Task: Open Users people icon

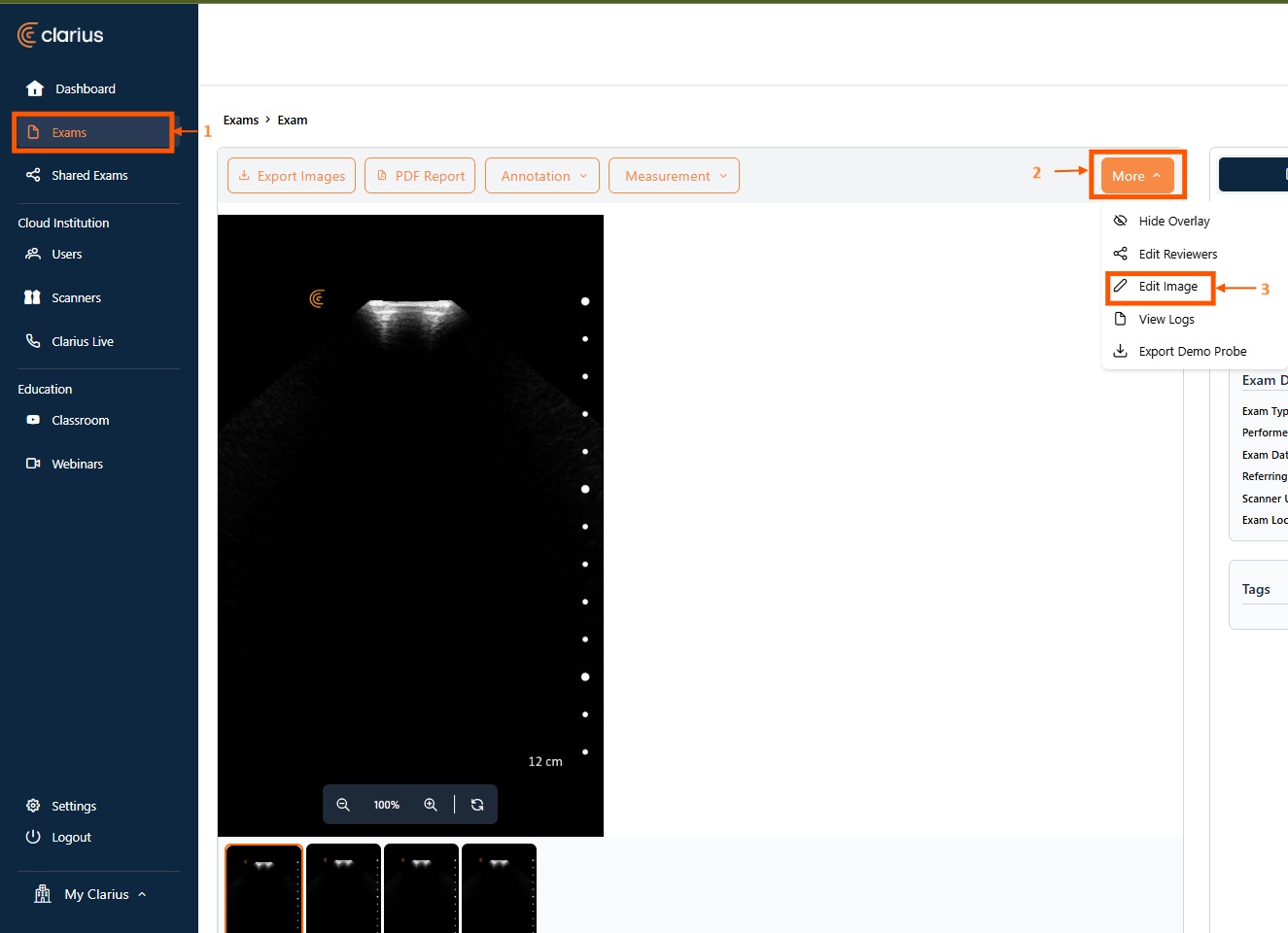Action: (x=33, y=254)
